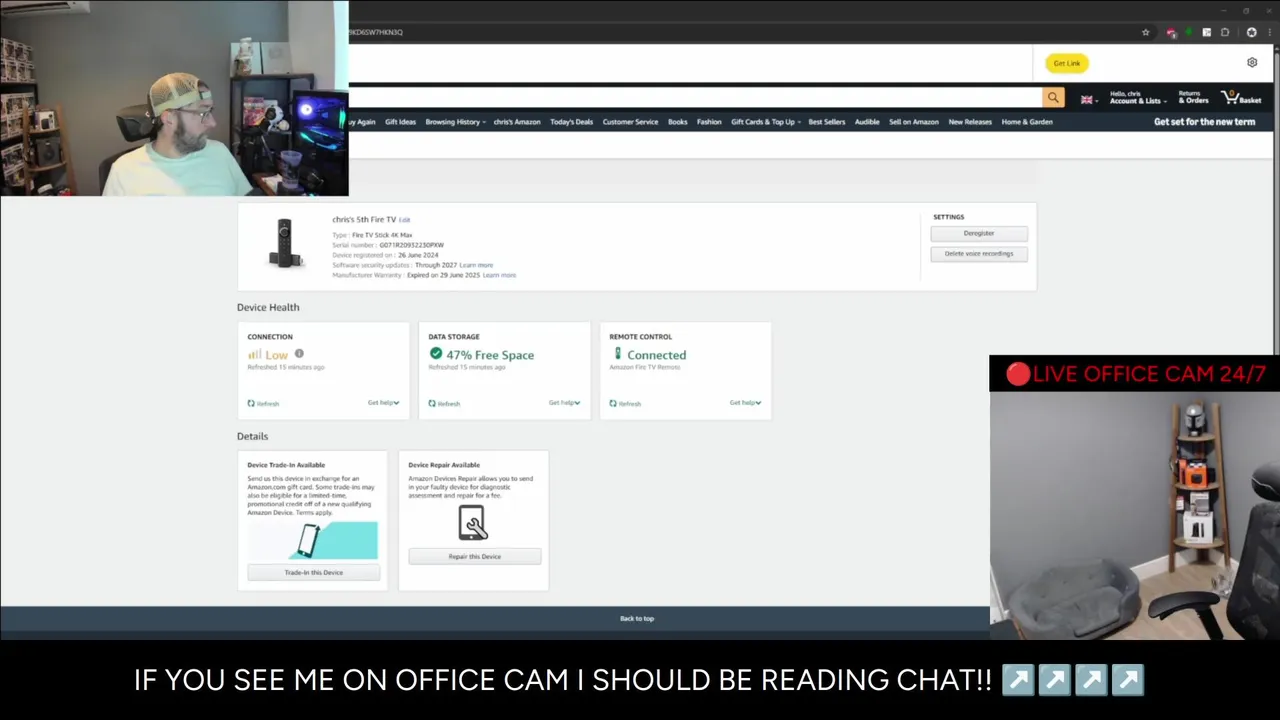Click the green extension icon in toolbar
1280x720 pixels.
pos(1189,32)
